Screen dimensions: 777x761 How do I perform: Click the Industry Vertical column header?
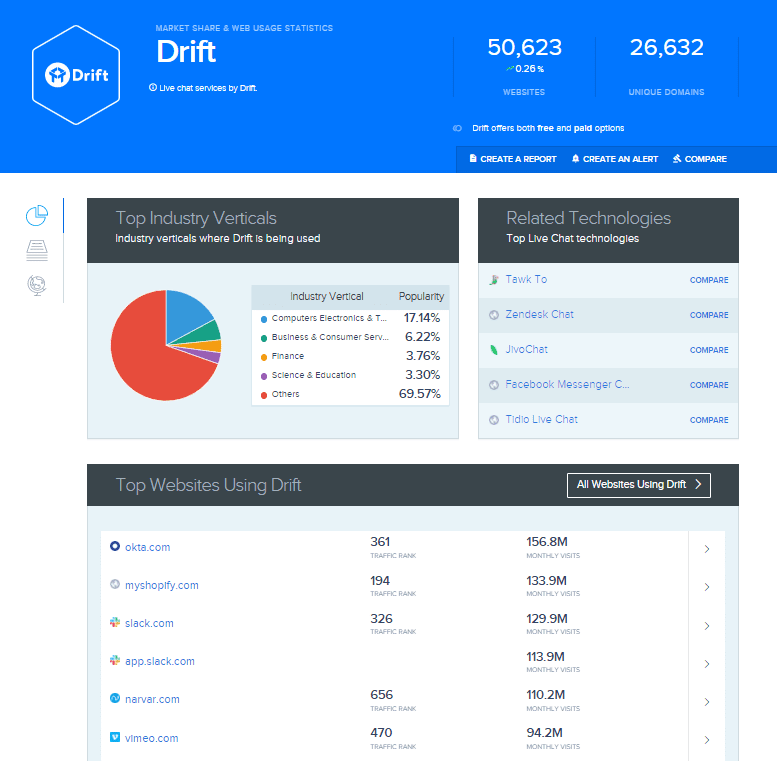(x=327, y=296)
